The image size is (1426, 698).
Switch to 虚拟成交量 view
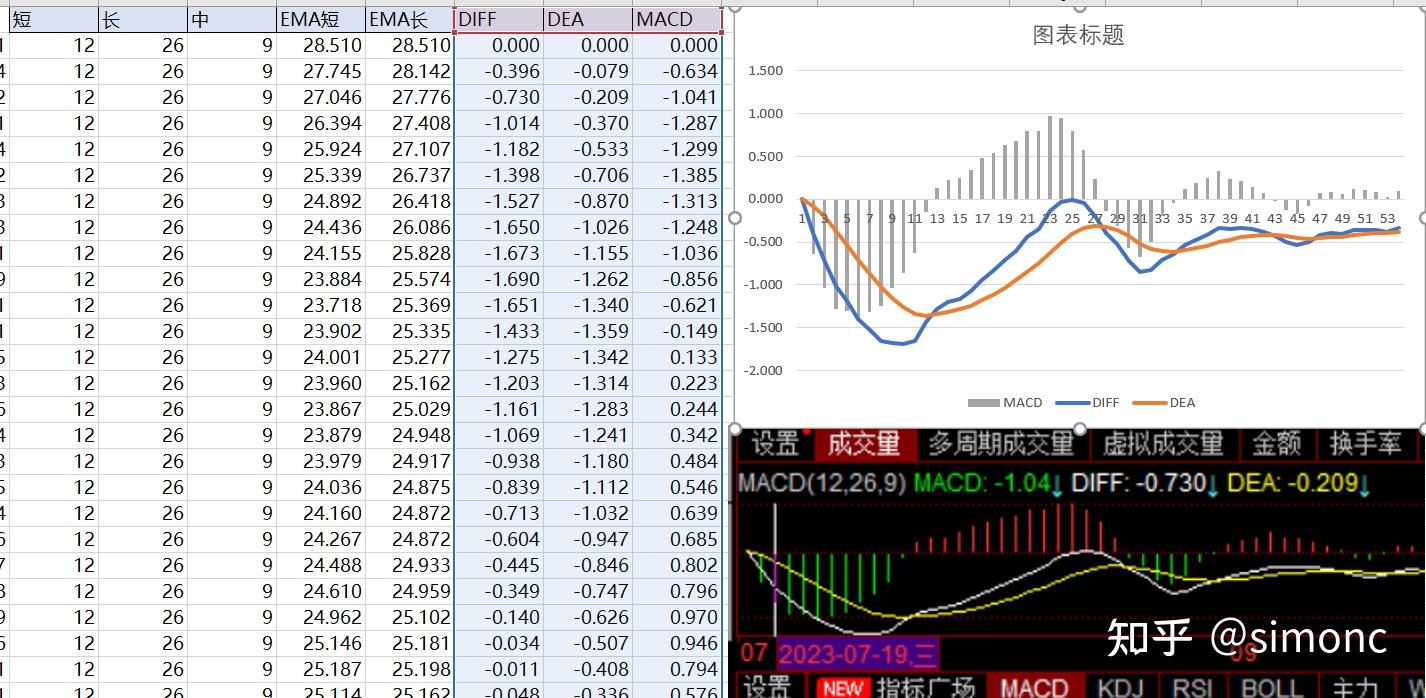1160,445
